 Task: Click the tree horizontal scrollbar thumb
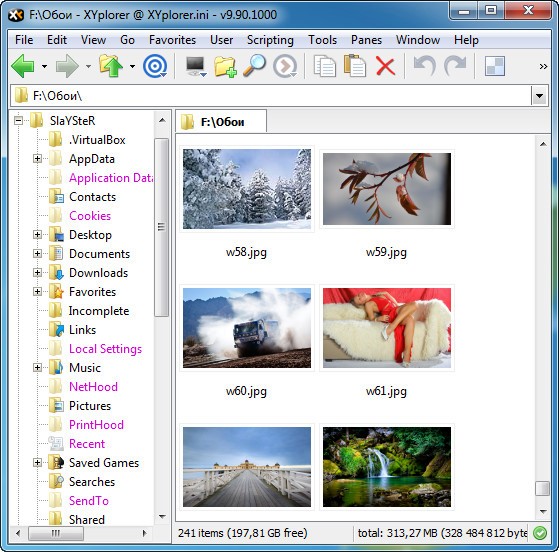click(56, 533)
